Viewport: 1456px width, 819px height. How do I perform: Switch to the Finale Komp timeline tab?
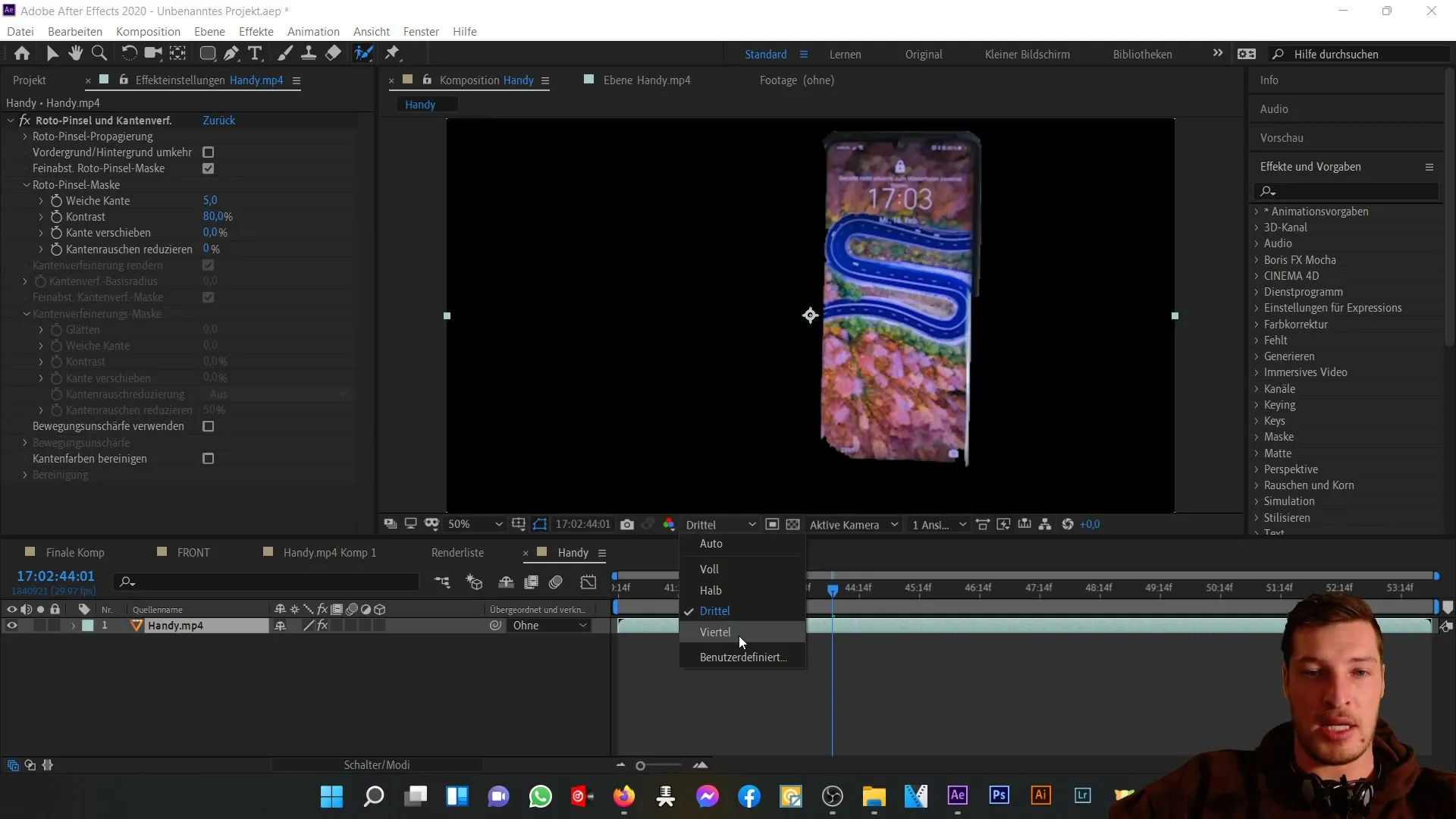(x=75, y=553)
